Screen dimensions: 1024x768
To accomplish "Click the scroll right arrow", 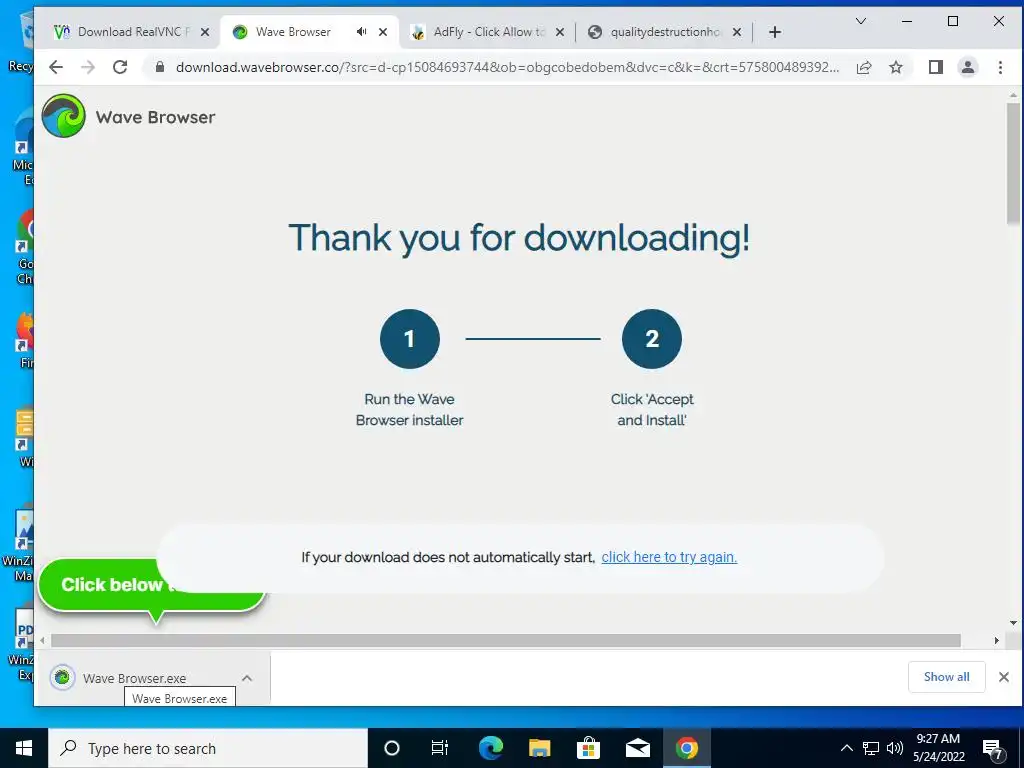I will (997, 641).
